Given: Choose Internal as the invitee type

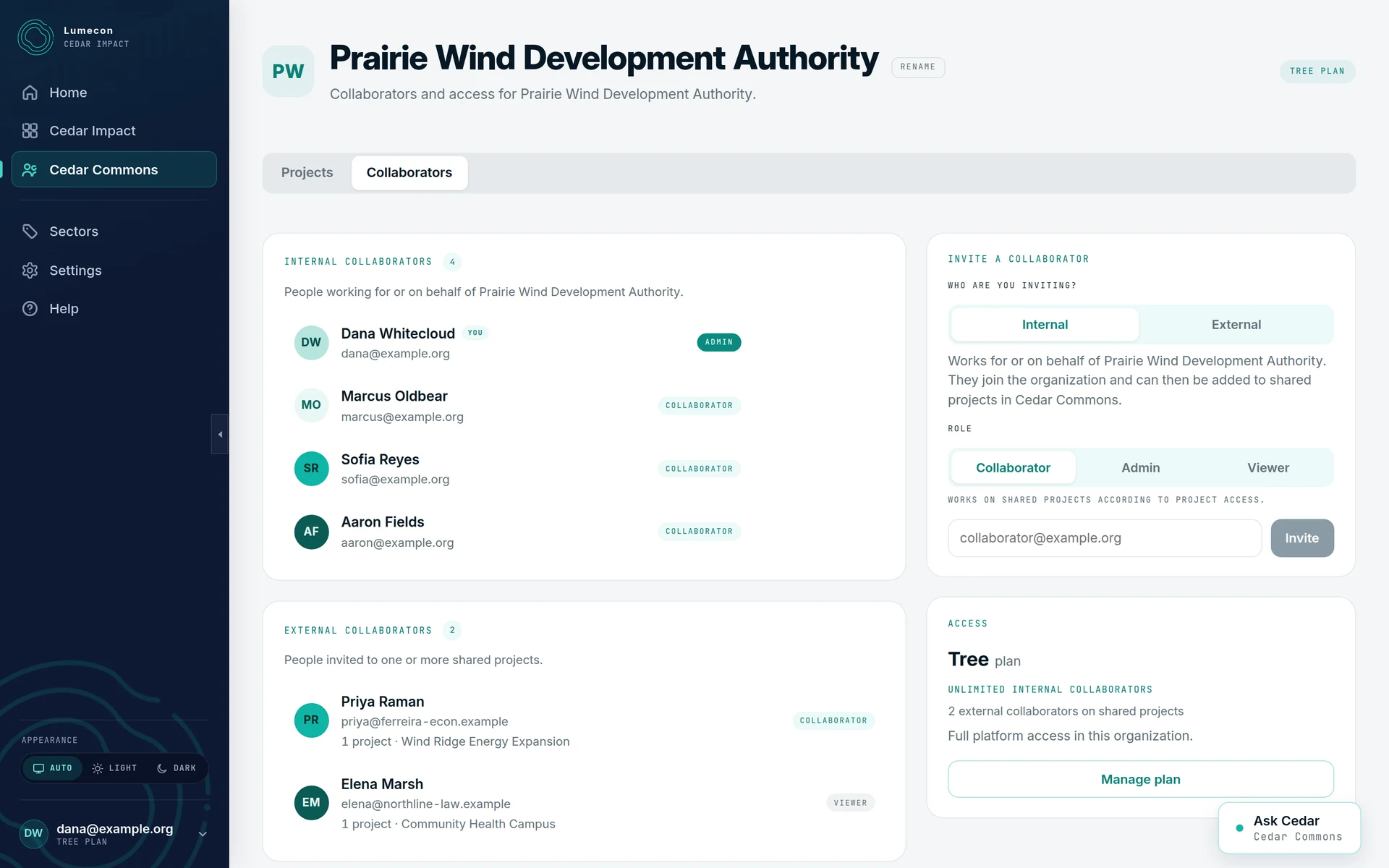Looking at the screenshot, I should pyautogui.click(x=1045, y=325).
